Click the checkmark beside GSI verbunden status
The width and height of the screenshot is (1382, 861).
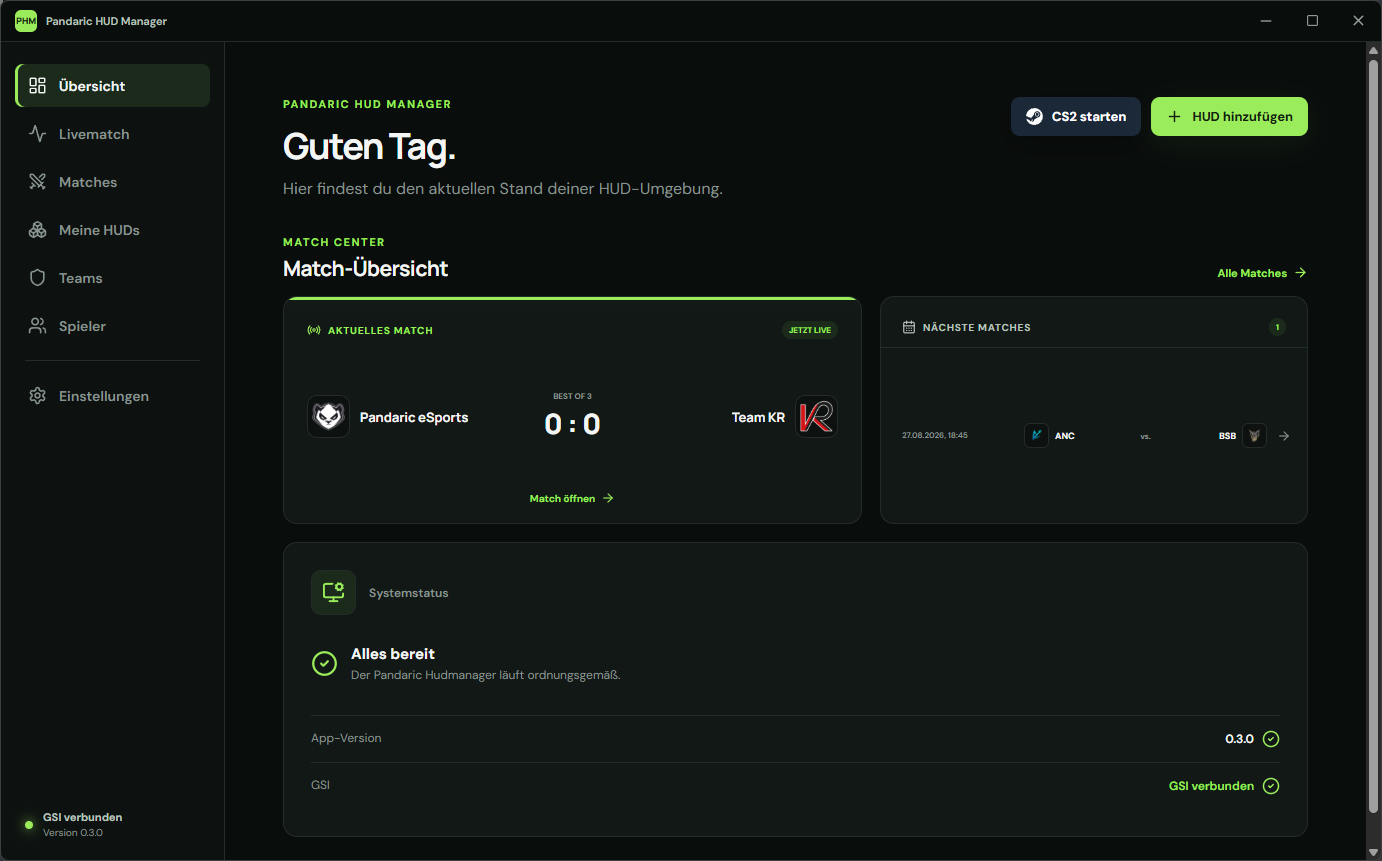[x=1271, y=786]
